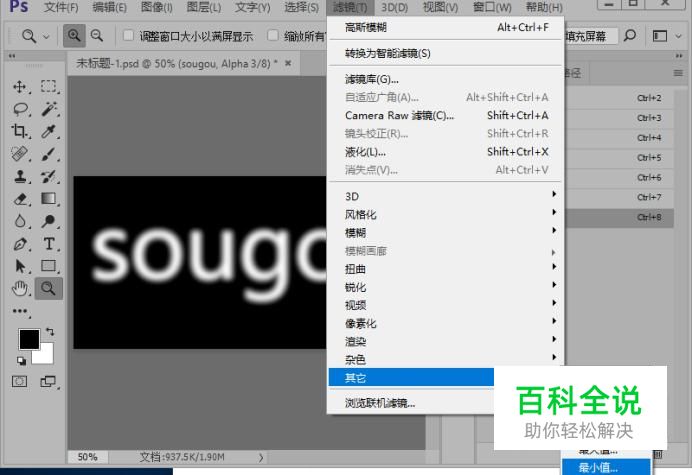
Task: Open the 图层(L) menu
Action: [x=204, y=7]
